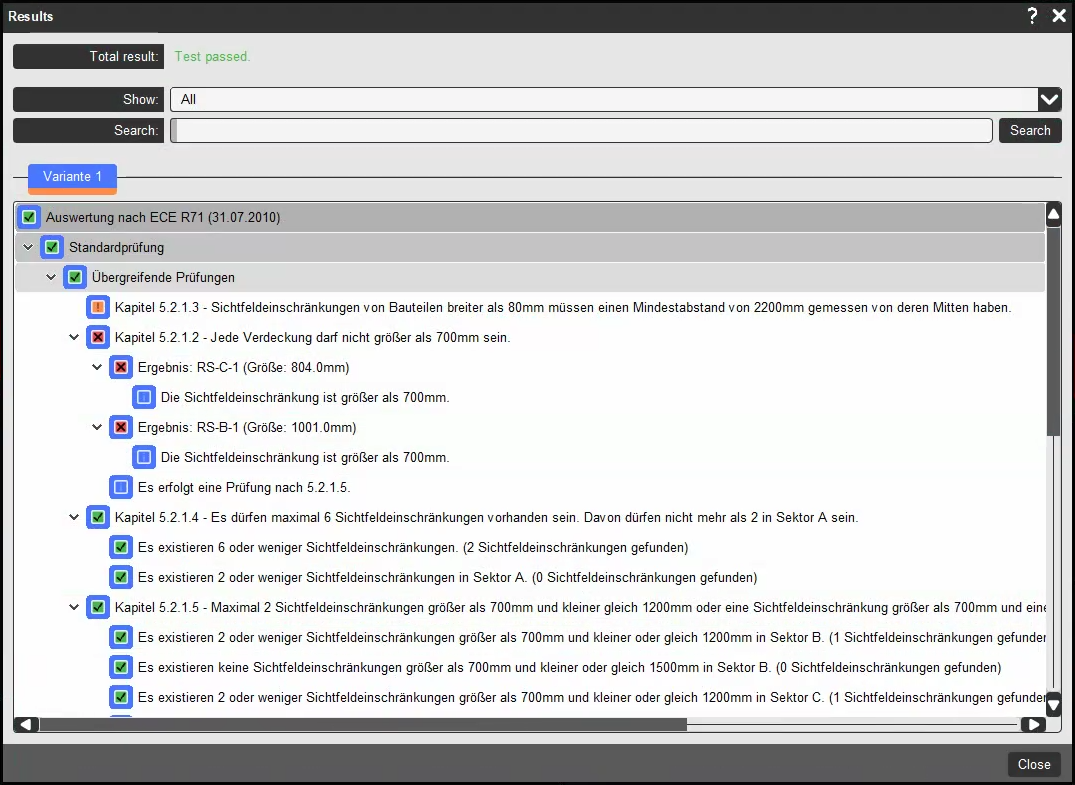Click red X icon for Ergebnis RS-B-1

click(x=121, y=427)
